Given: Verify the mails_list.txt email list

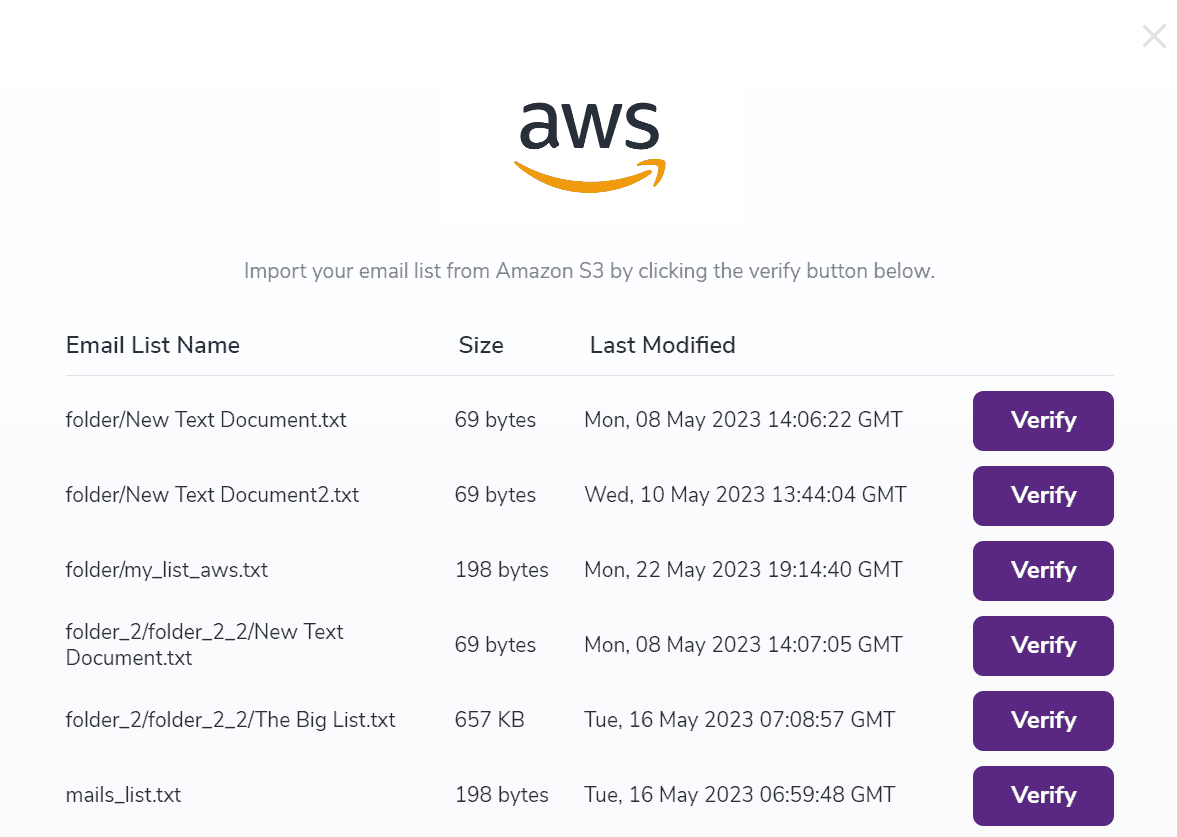Looking at the screenshot, I should click(x=1042, y=795).
